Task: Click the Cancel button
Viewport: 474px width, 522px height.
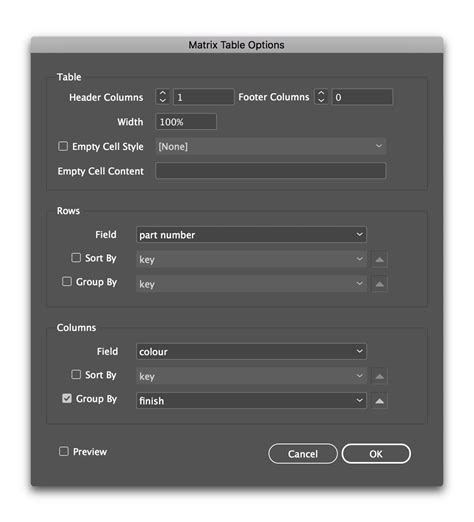Action: [x=303, y=454]
